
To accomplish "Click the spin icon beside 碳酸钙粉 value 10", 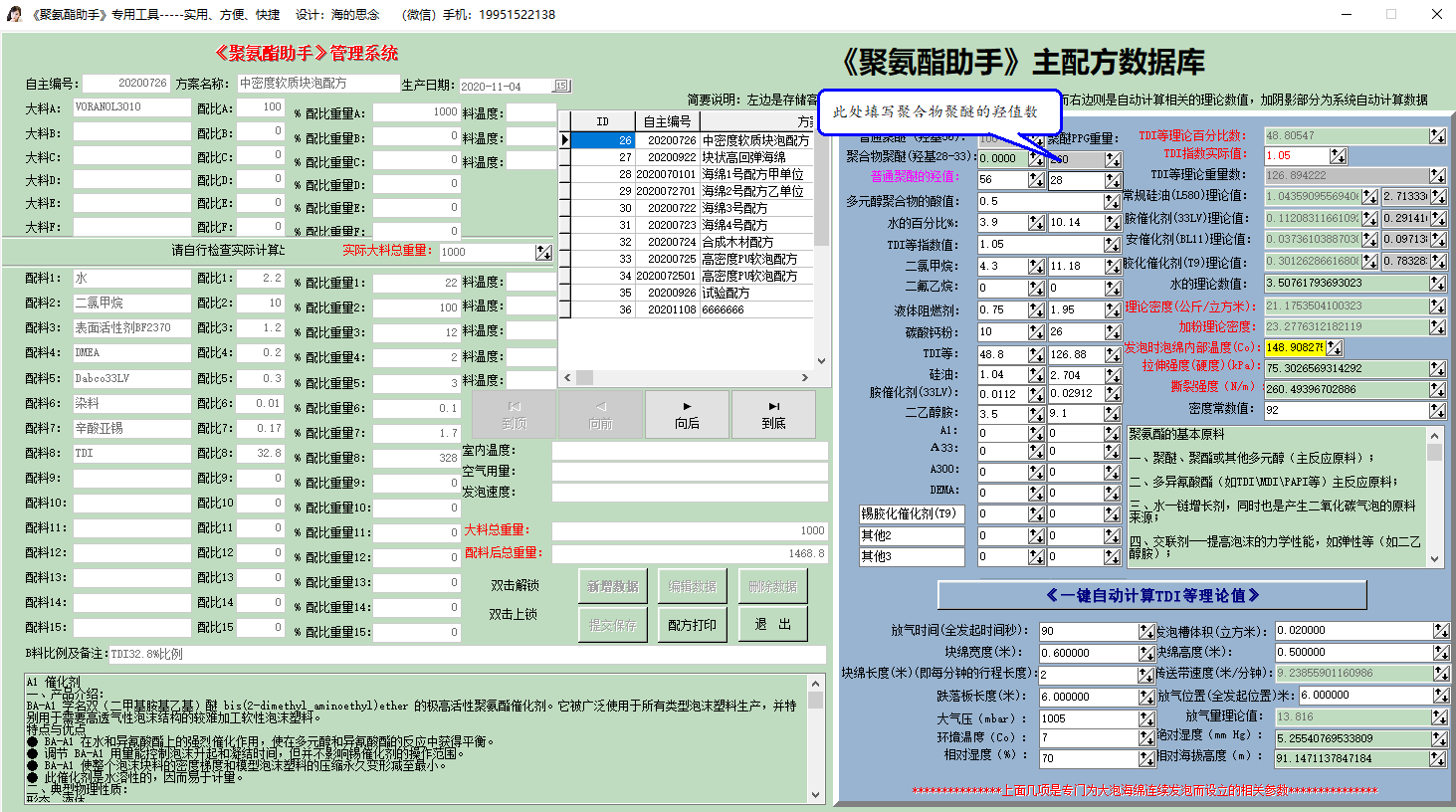I will 1036,332.
